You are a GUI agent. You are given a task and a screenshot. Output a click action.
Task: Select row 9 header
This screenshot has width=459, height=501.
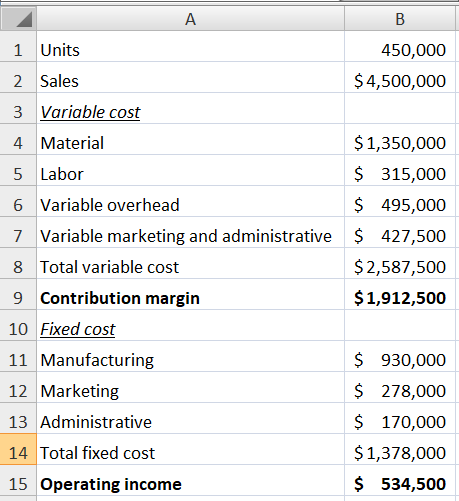click(18, 294)
